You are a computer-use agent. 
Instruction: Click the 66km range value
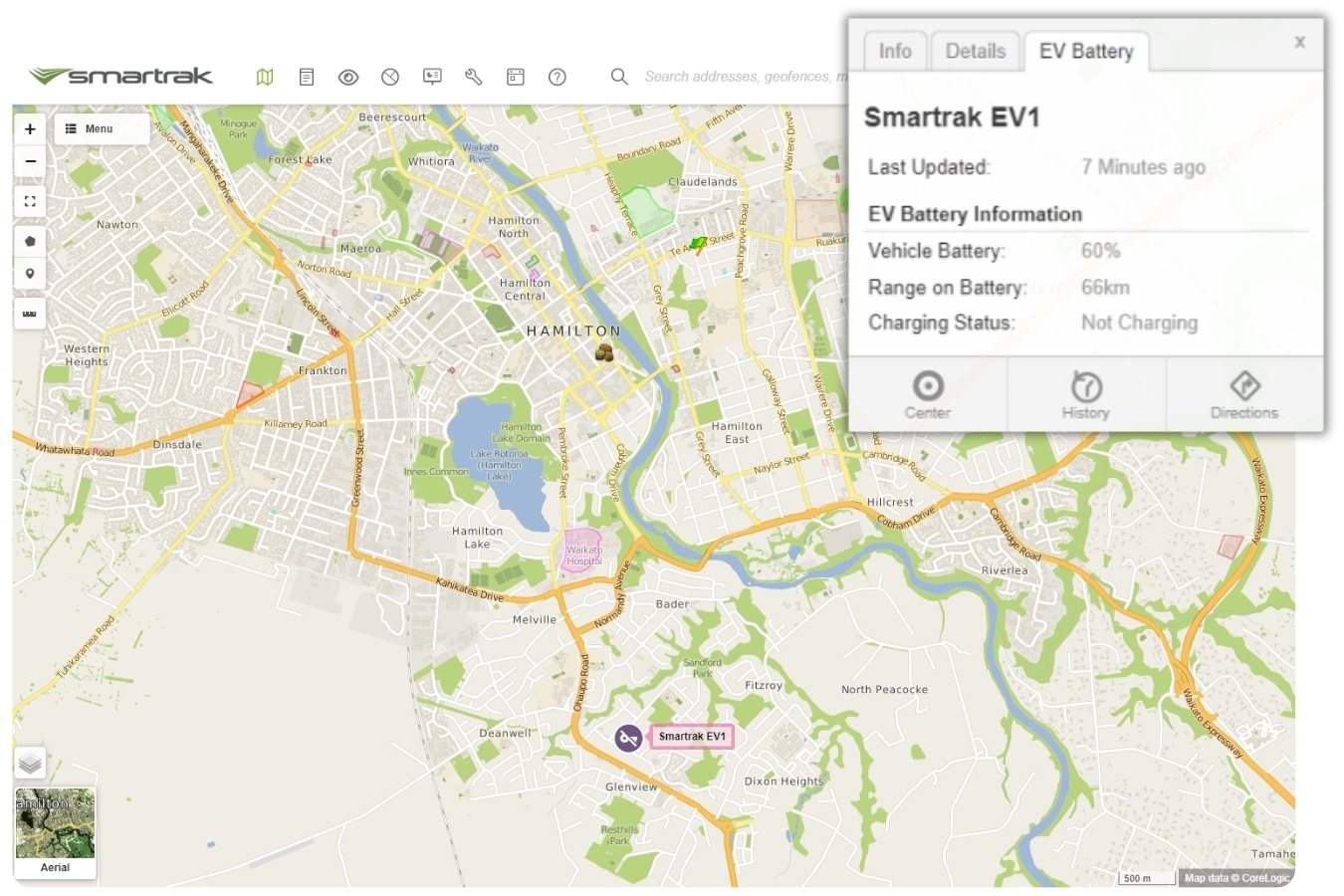pos(1105,288)
